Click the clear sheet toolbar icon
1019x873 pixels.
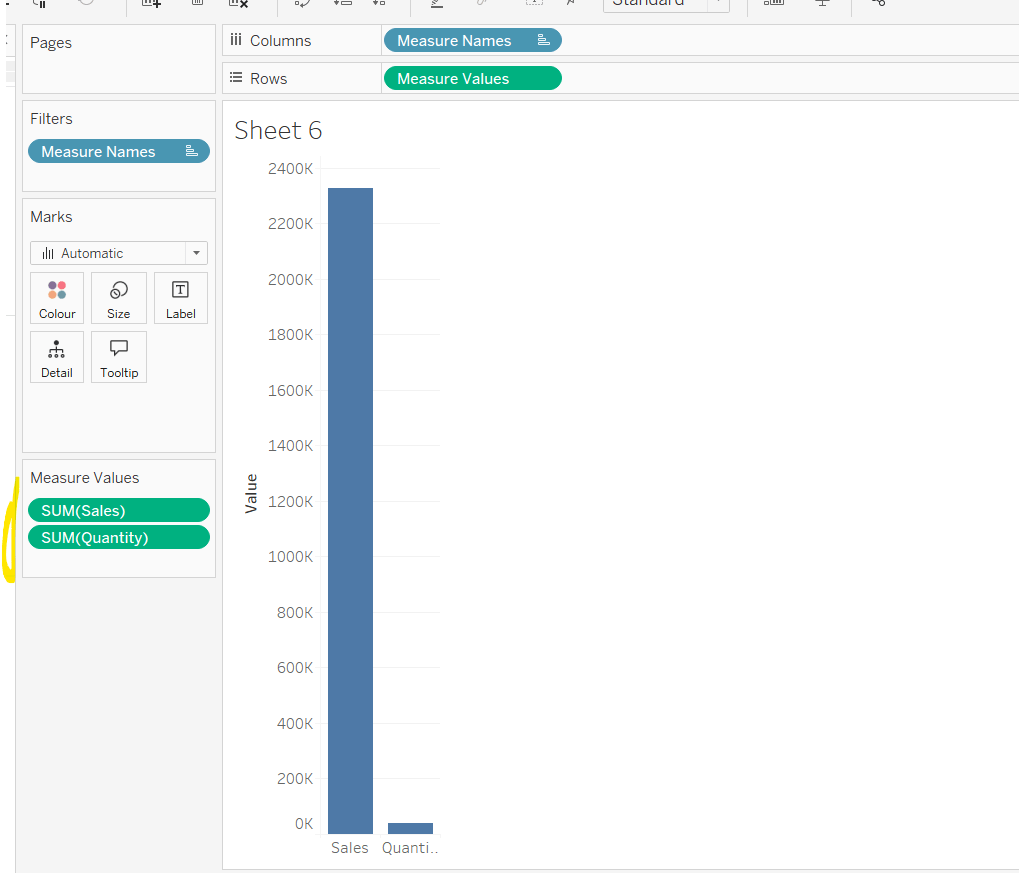pyautogui.click(x=238, y=3)
